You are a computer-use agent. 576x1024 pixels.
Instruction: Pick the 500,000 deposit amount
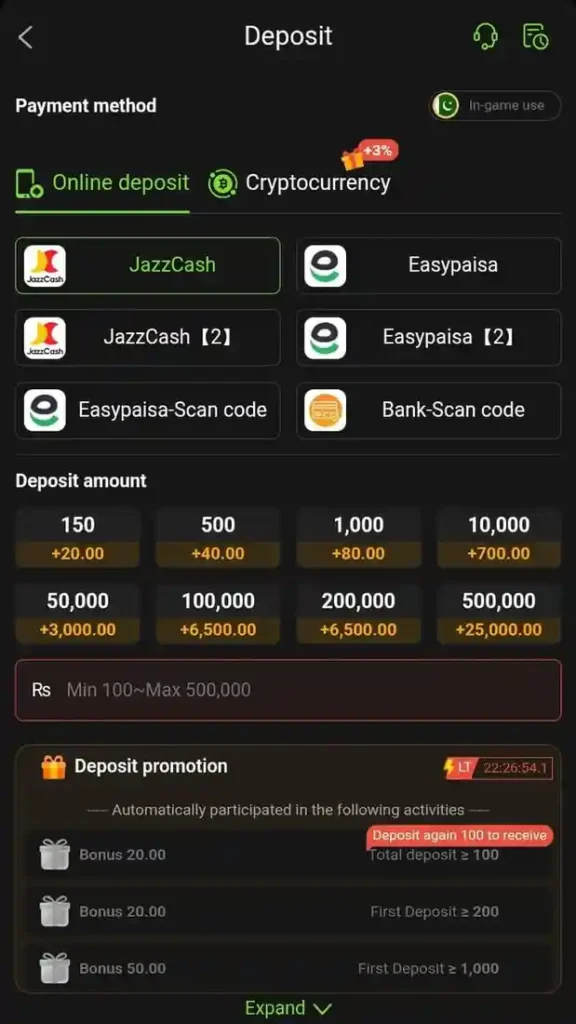499,614
